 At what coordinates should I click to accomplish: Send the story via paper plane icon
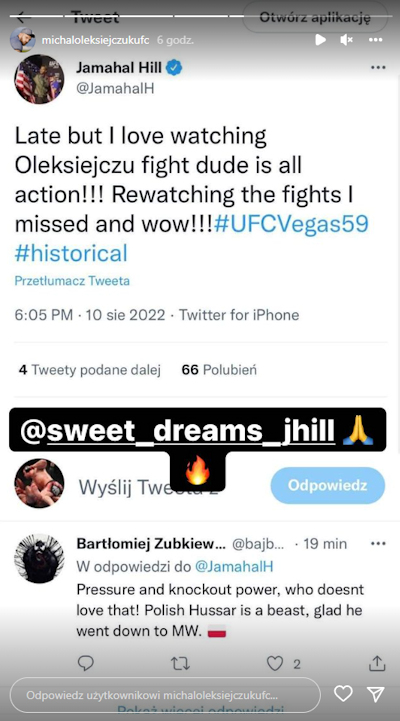coord(376,694)
